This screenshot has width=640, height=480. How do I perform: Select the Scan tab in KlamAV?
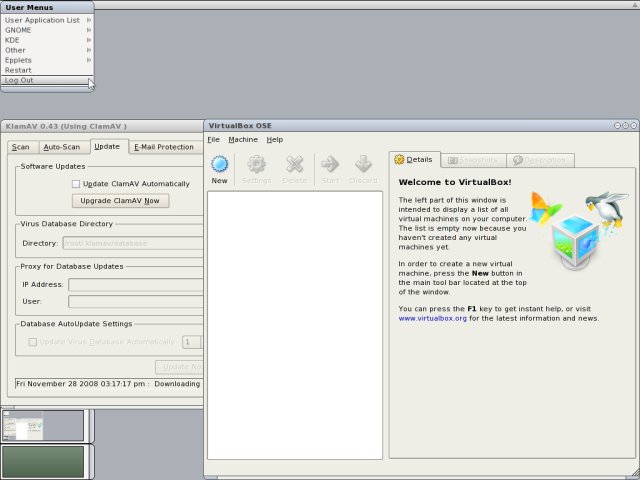coord(23,147)
